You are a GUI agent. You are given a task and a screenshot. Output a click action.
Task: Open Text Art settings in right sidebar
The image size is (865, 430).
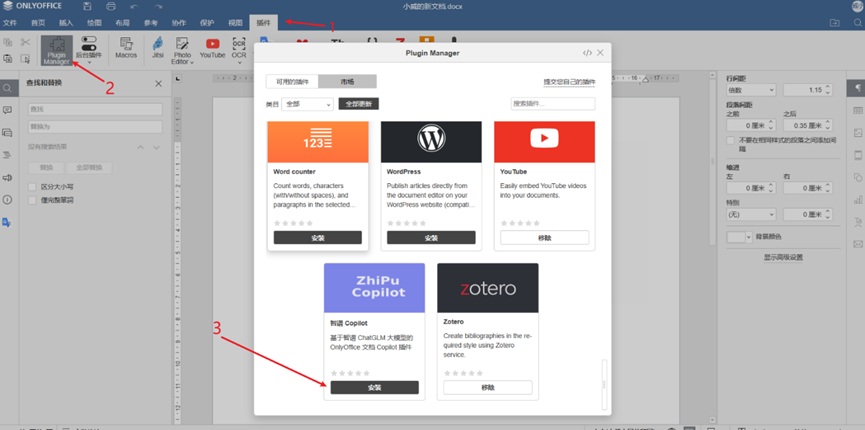[857, 221]
